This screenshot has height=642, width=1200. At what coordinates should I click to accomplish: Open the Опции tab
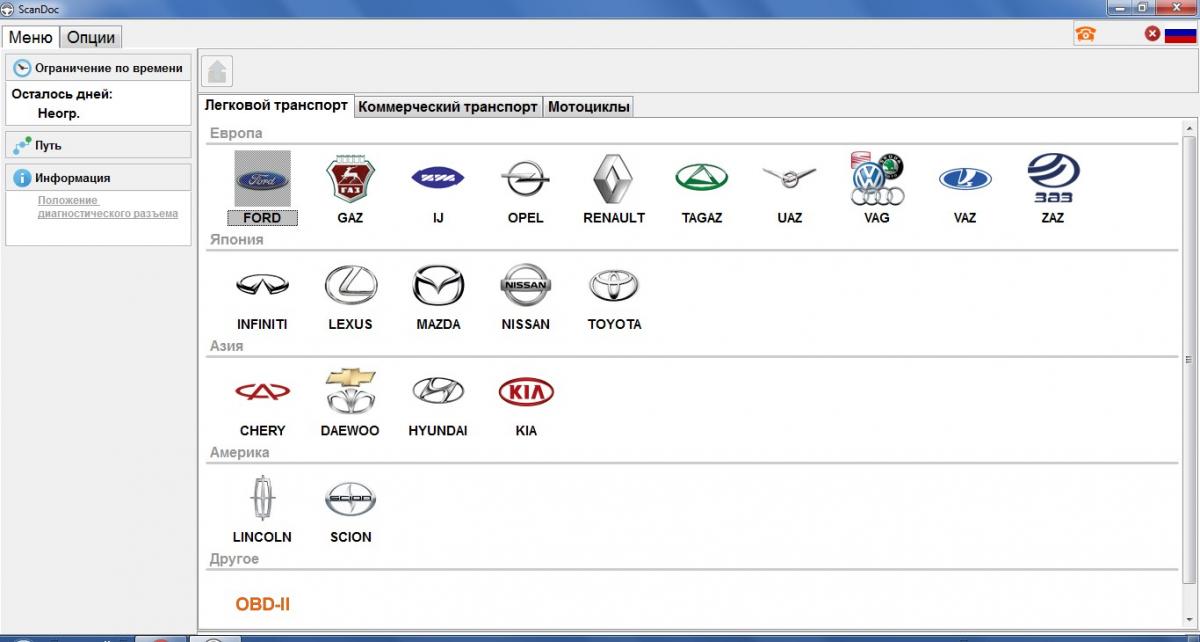(91, 38)
